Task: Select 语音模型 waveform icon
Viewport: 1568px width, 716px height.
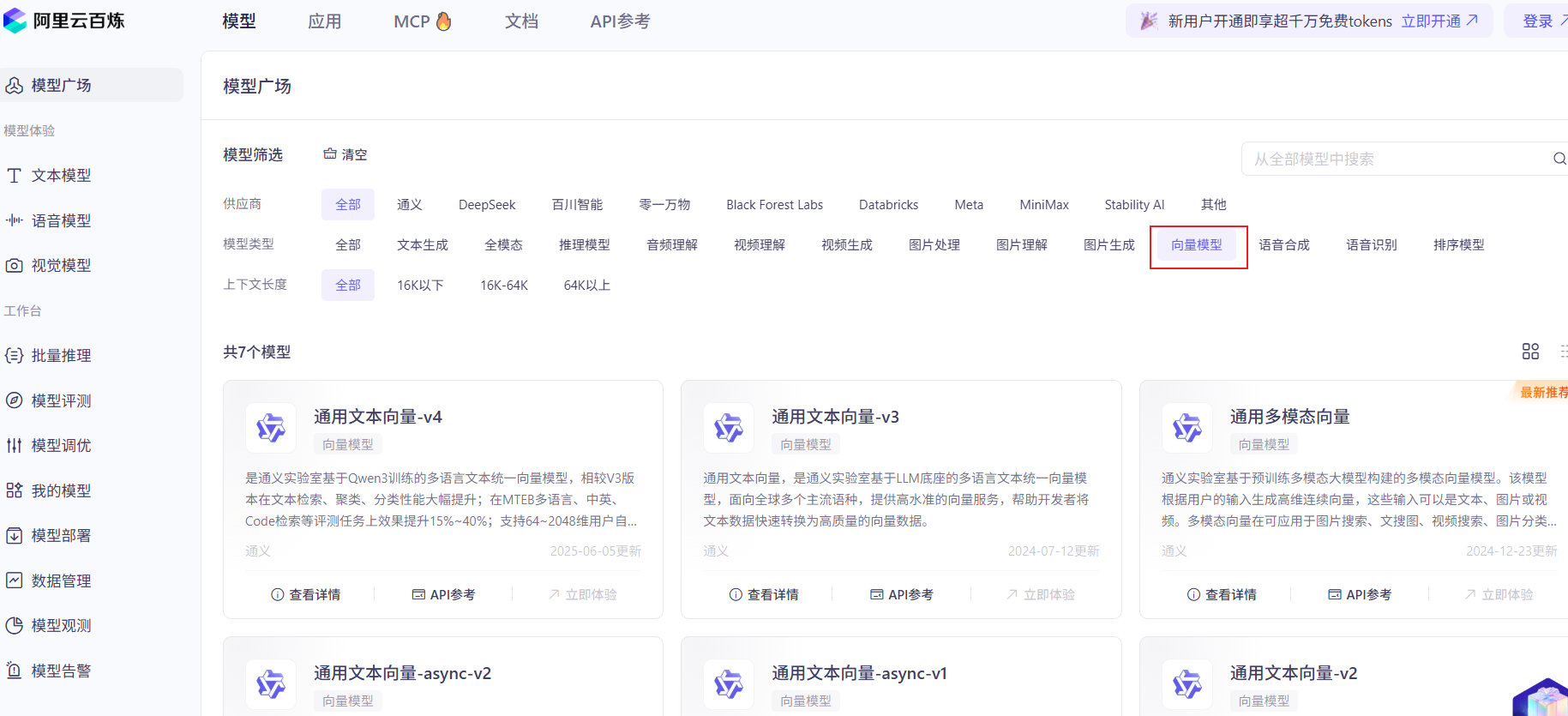Action: pos(14,220)
